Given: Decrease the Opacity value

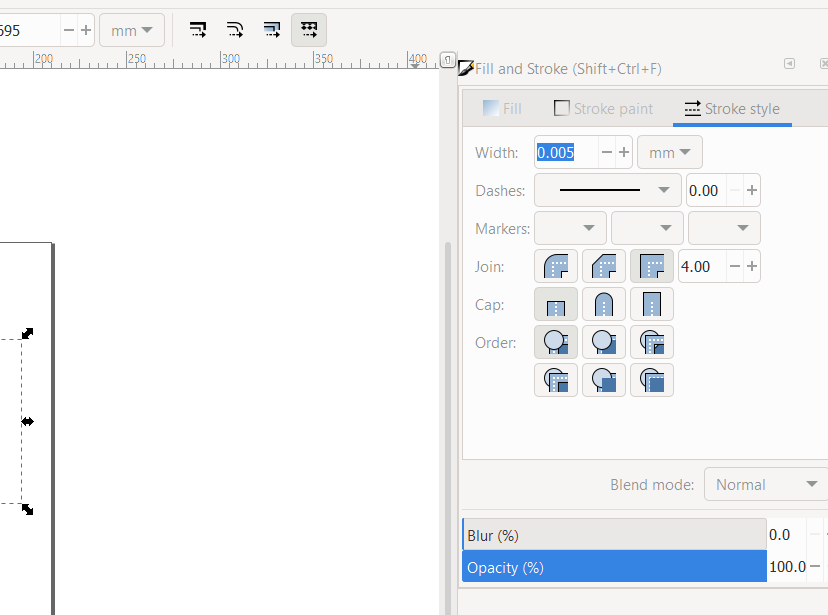Looking at the screenshot, I should click(815, 567).
